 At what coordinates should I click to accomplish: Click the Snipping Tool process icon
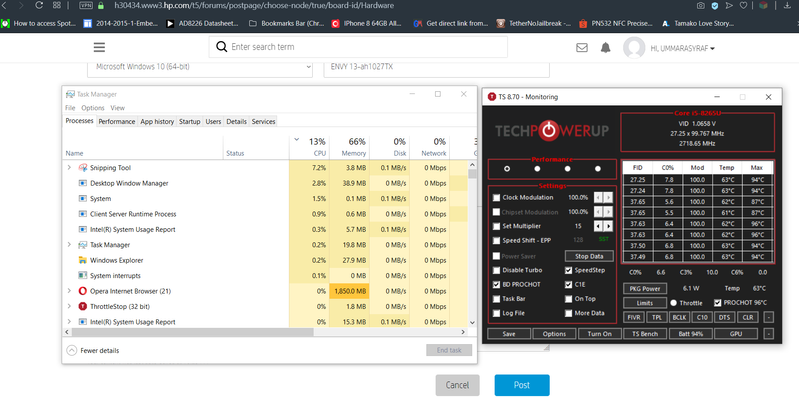[82, 168]
